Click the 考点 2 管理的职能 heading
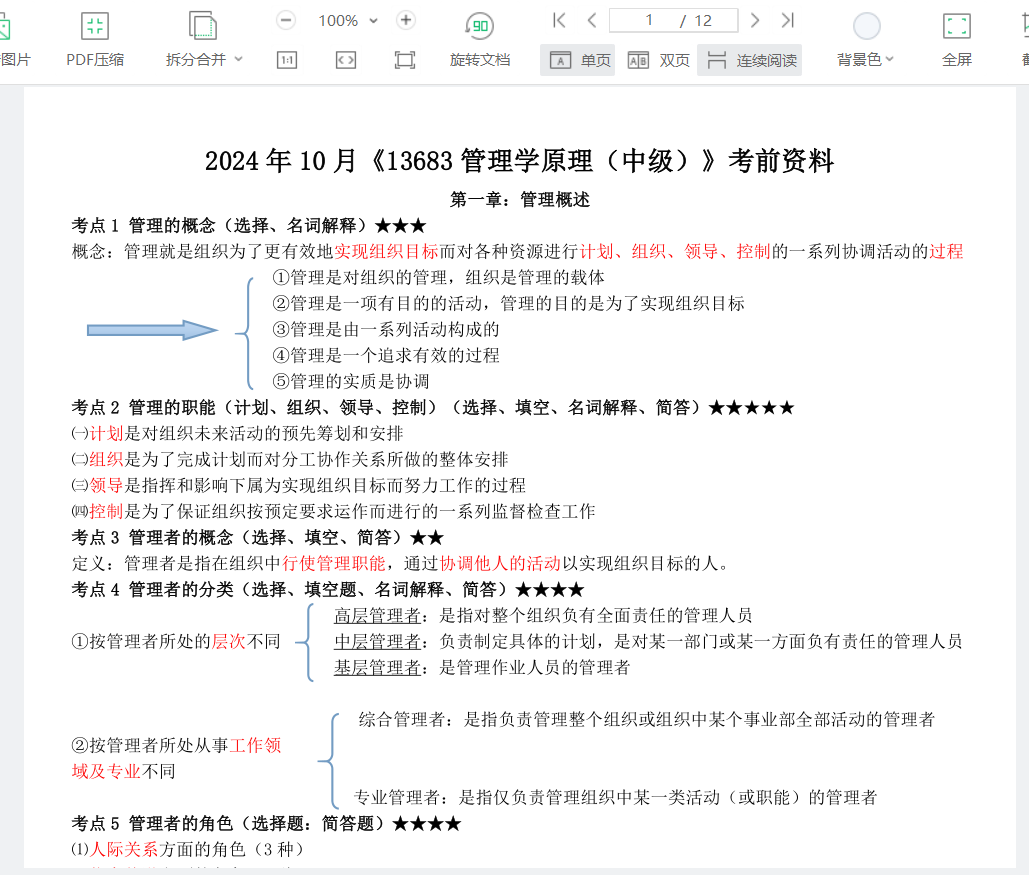The width and height of the screenshot is (1029, 875). coord(433,408)
